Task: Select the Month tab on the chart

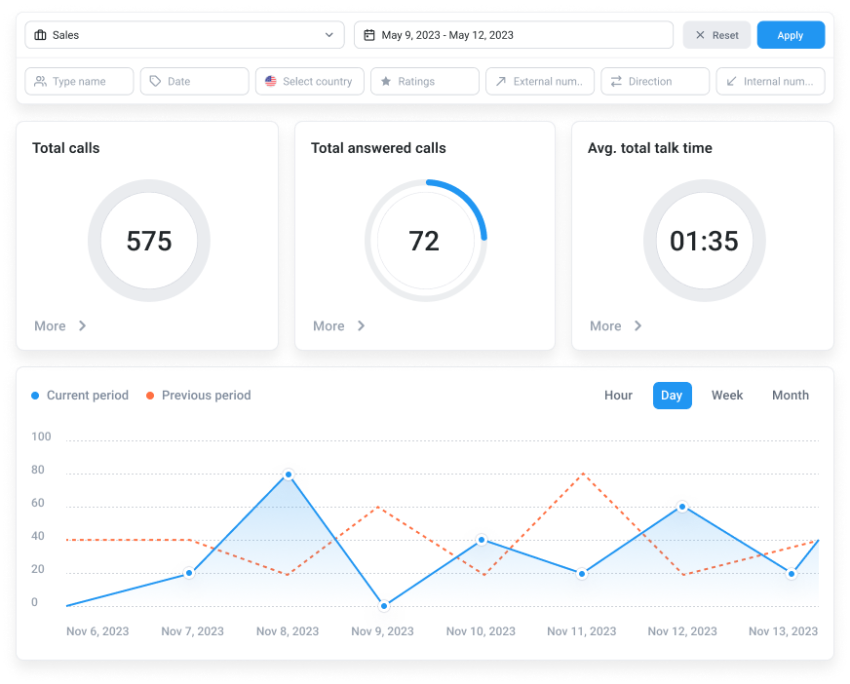Action: point(790,395)
